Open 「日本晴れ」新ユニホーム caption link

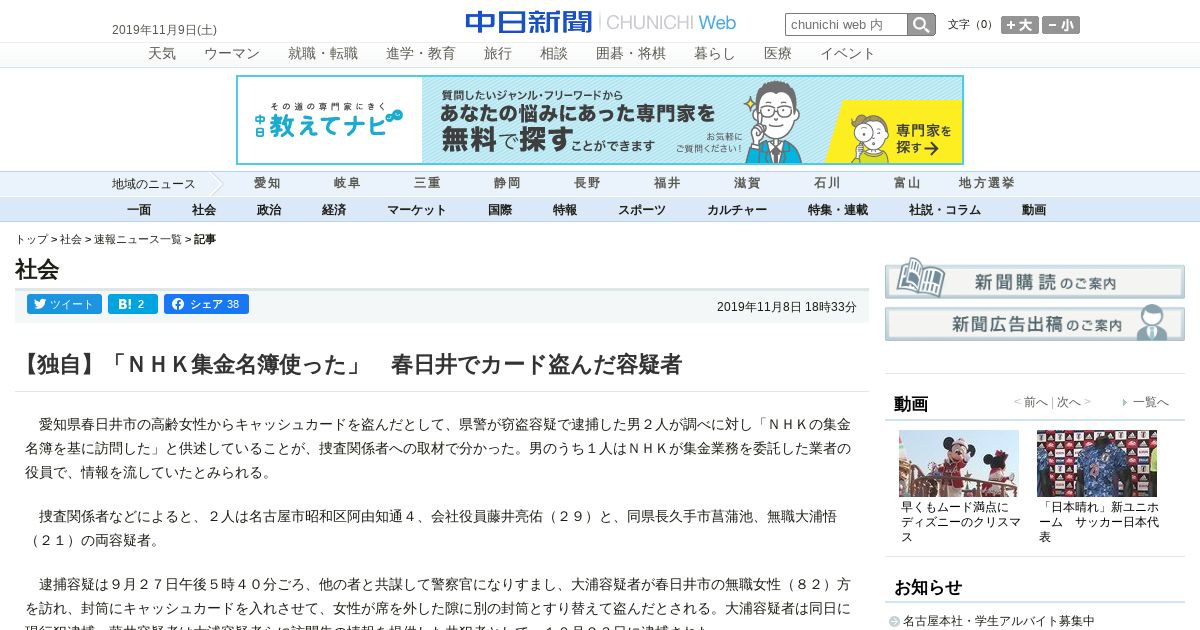point(1099,522)
